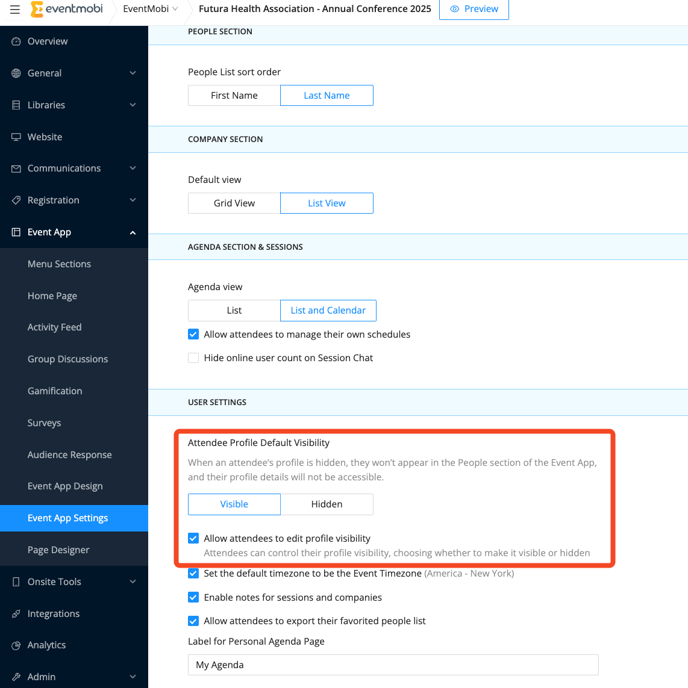This screenshot has width=688, height=688.
Task: Click the Overview gauge icon
Action: (16, 42)
